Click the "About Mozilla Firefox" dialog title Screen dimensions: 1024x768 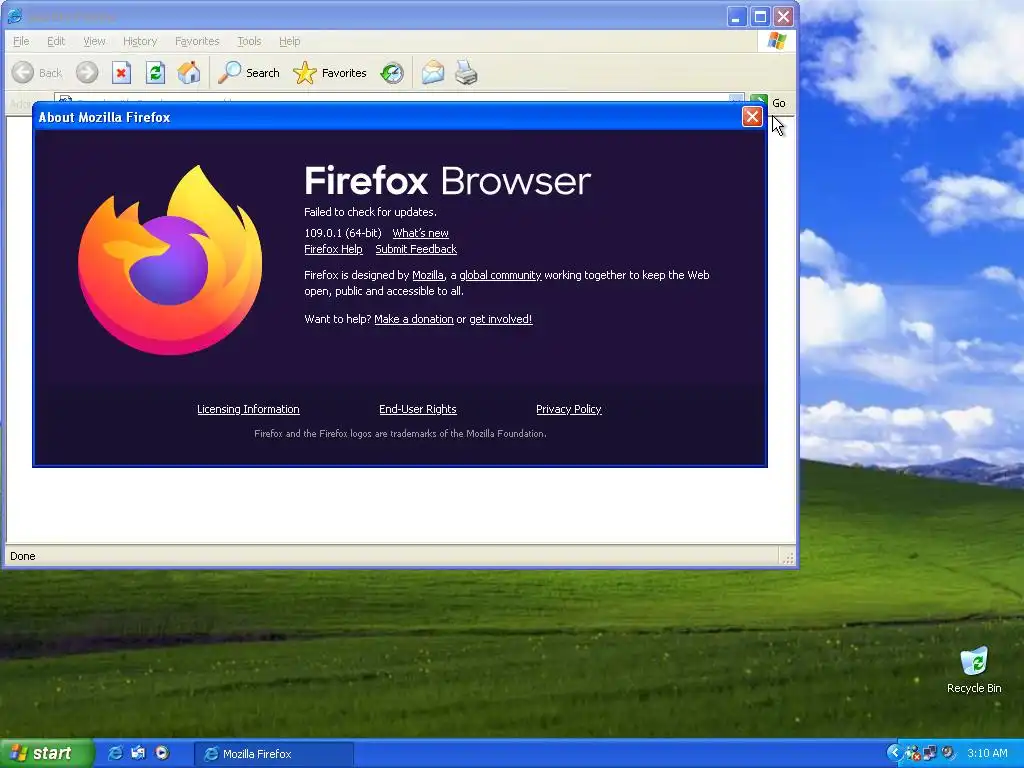(x=104, y=117)
